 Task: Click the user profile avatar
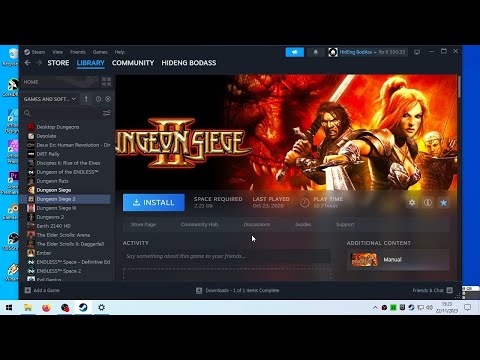[333, 52]
